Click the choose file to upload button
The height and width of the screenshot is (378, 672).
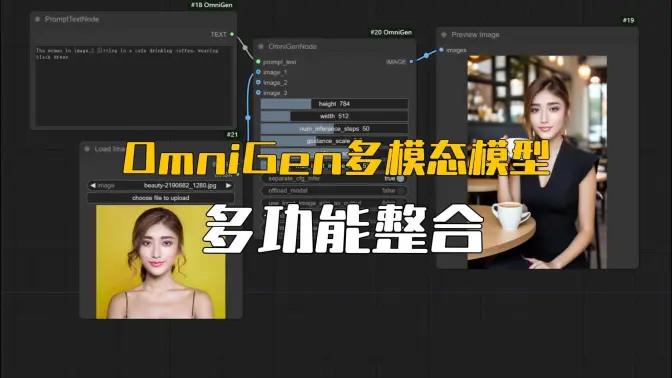161,198
